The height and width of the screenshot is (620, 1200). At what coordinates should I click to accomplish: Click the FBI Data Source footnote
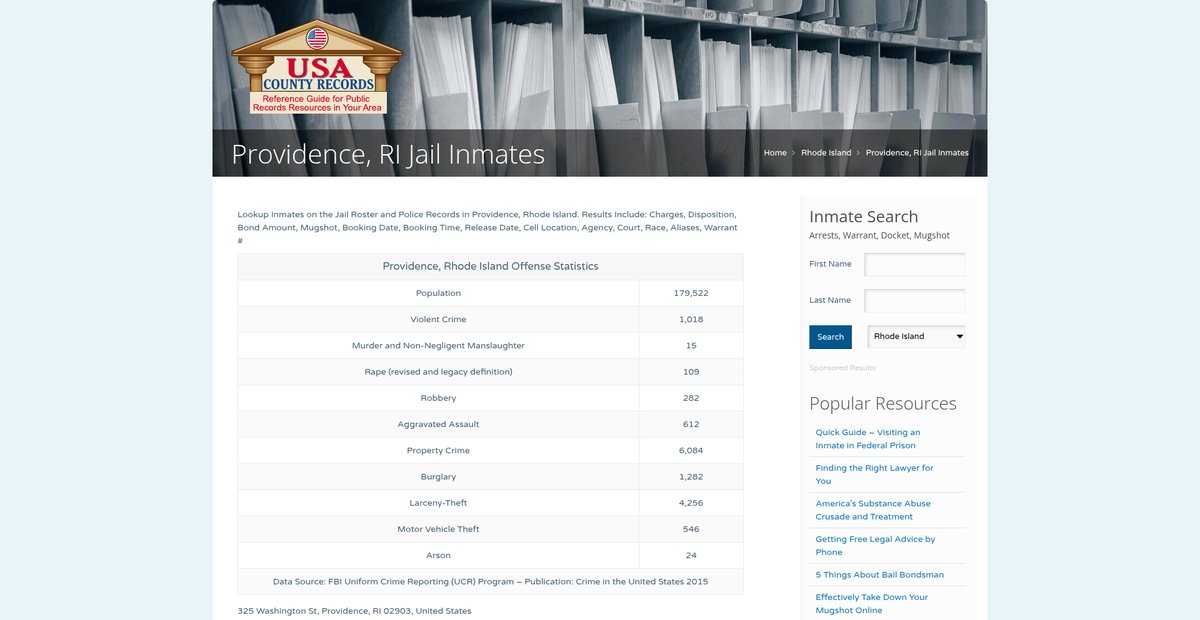point(490,581)
